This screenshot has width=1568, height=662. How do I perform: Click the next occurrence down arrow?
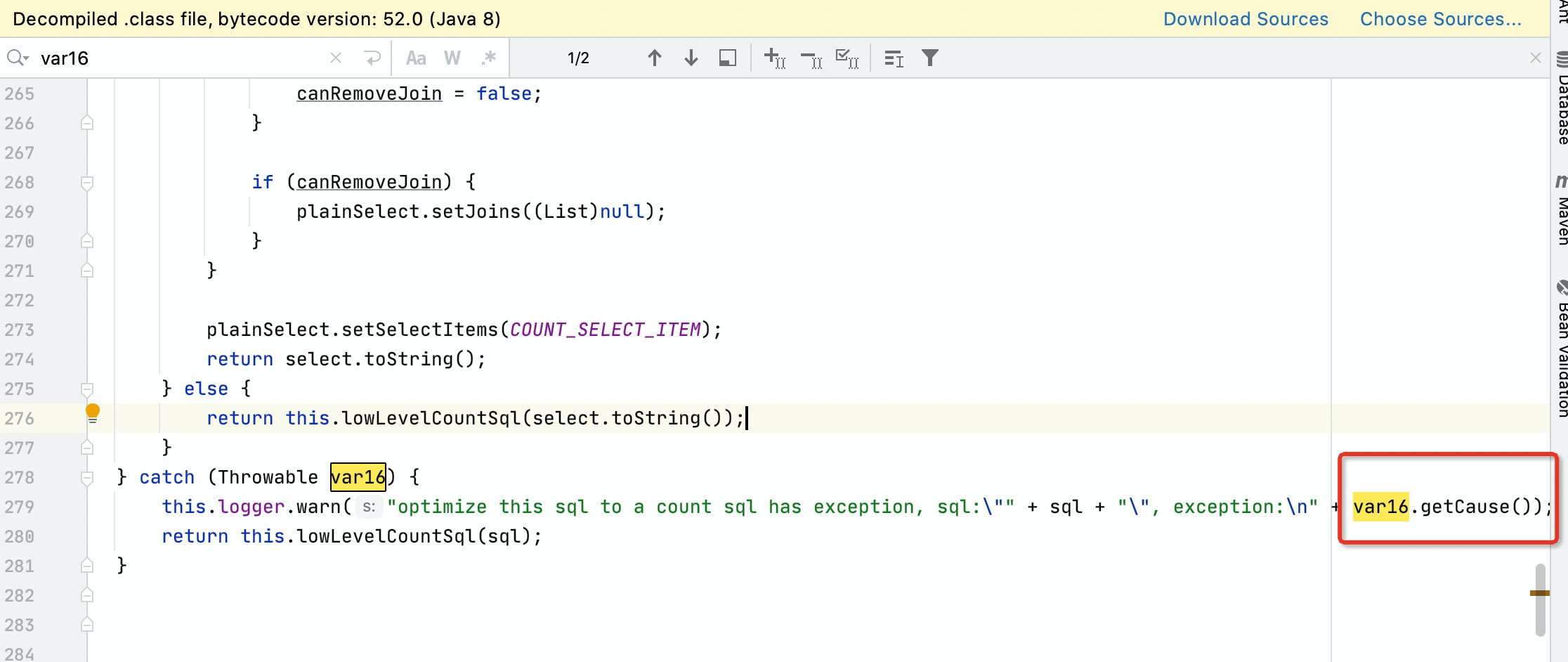[691, 58]
